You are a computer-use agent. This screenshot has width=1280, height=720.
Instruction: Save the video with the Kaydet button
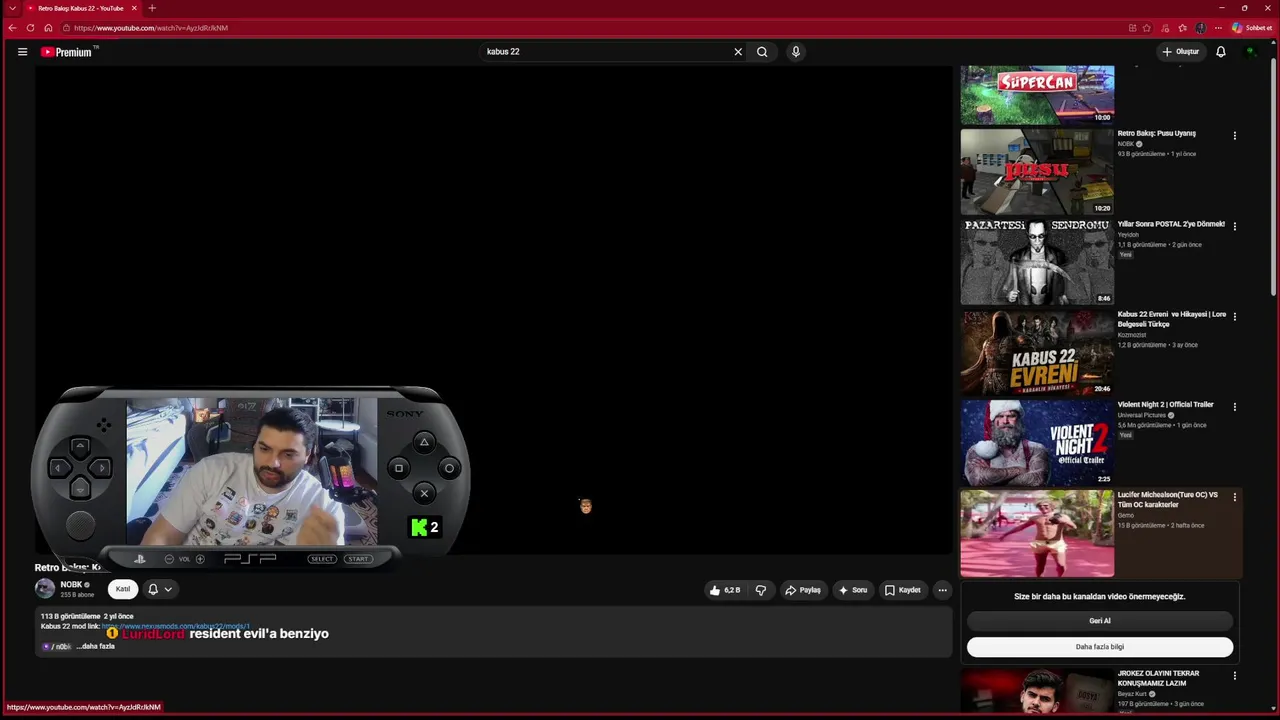903,590
